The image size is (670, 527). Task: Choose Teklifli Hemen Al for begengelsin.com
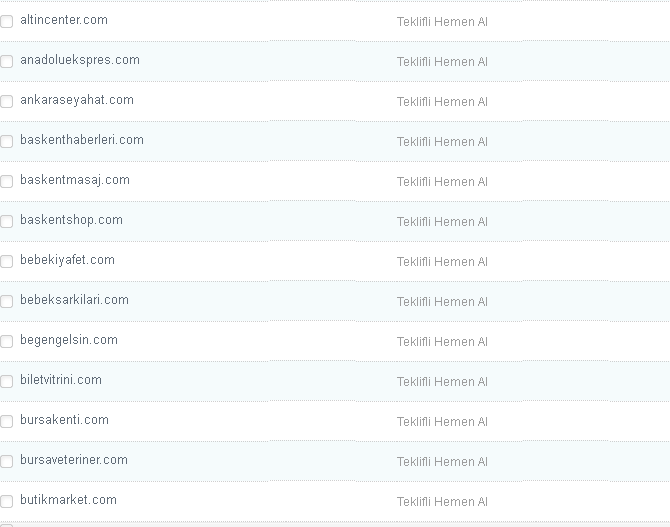point(442,342)
